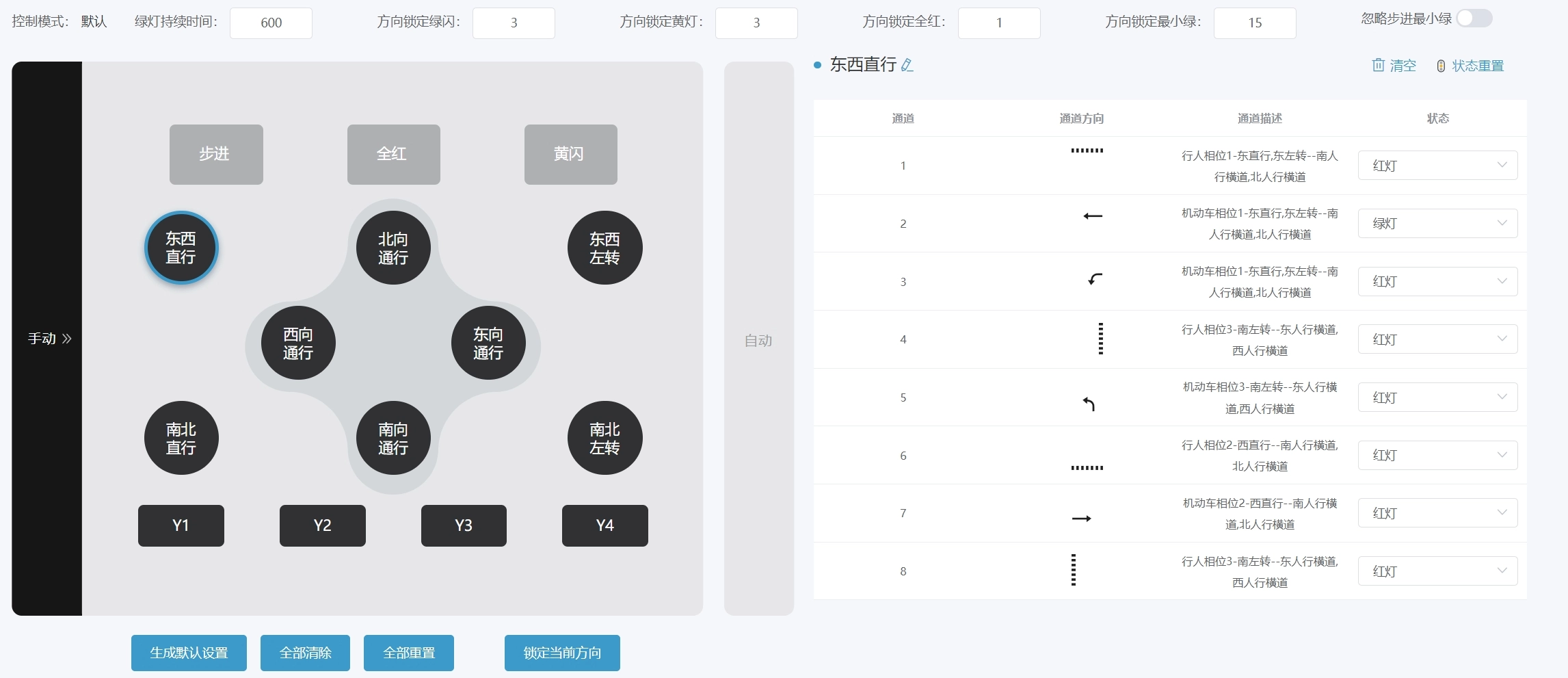Open the status dropdown for channel 8
This screenshot has height=678, width=1568.
[x=1437, y=571]
